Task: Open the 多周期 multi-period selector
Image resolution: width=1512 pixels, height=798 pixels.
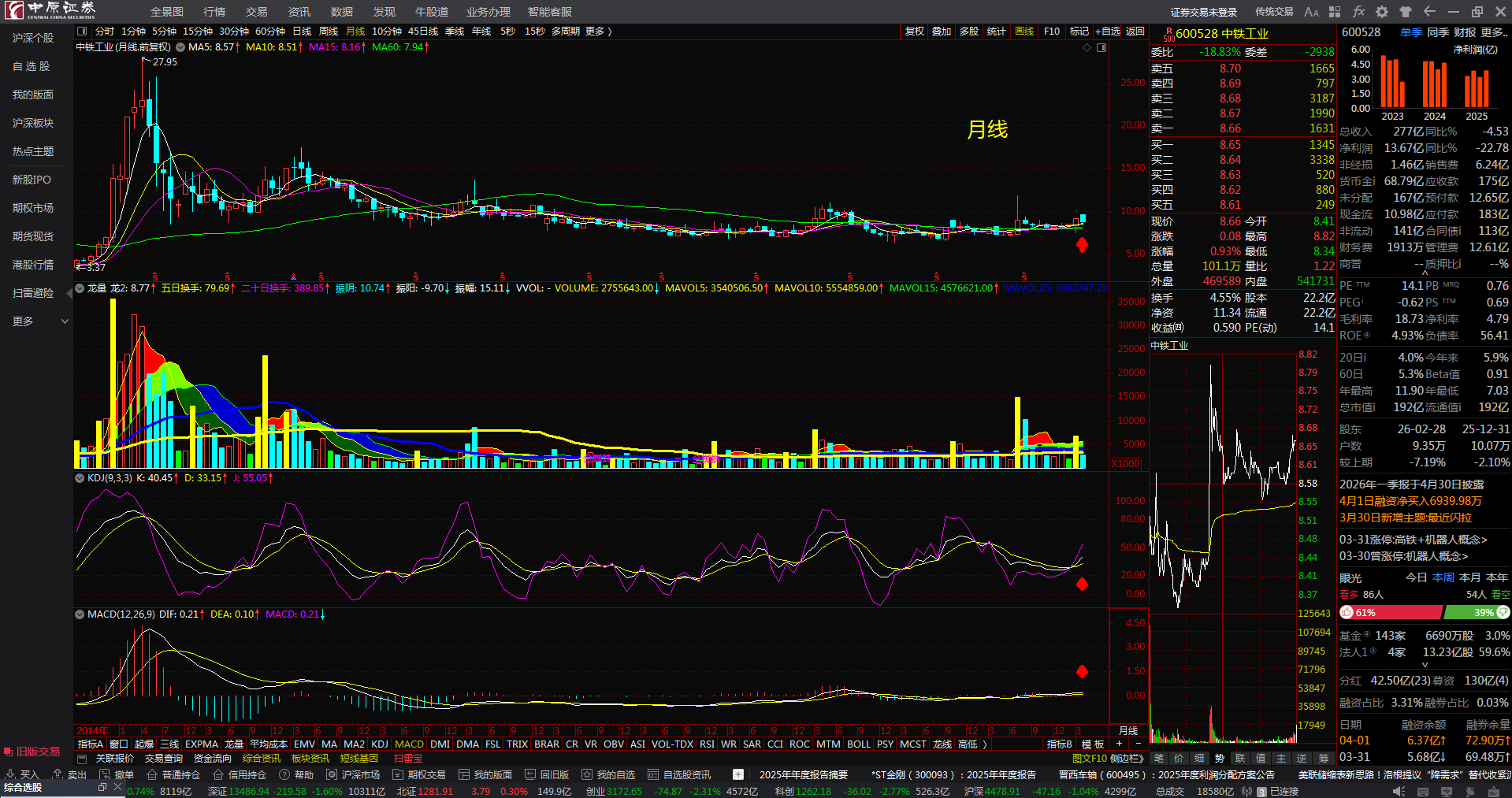Action: point(566,32)
